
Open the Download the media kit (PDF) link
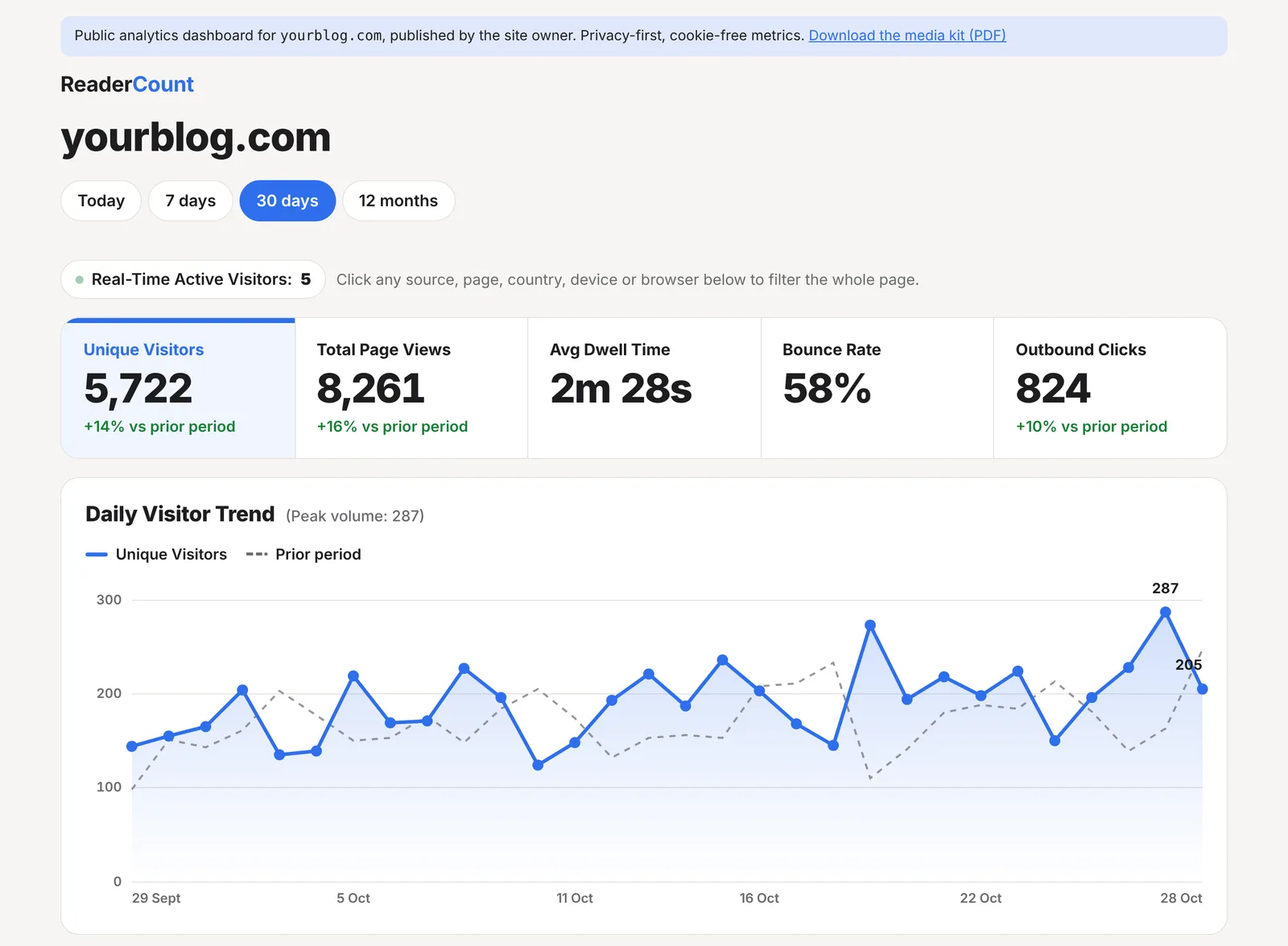point(907,35)
